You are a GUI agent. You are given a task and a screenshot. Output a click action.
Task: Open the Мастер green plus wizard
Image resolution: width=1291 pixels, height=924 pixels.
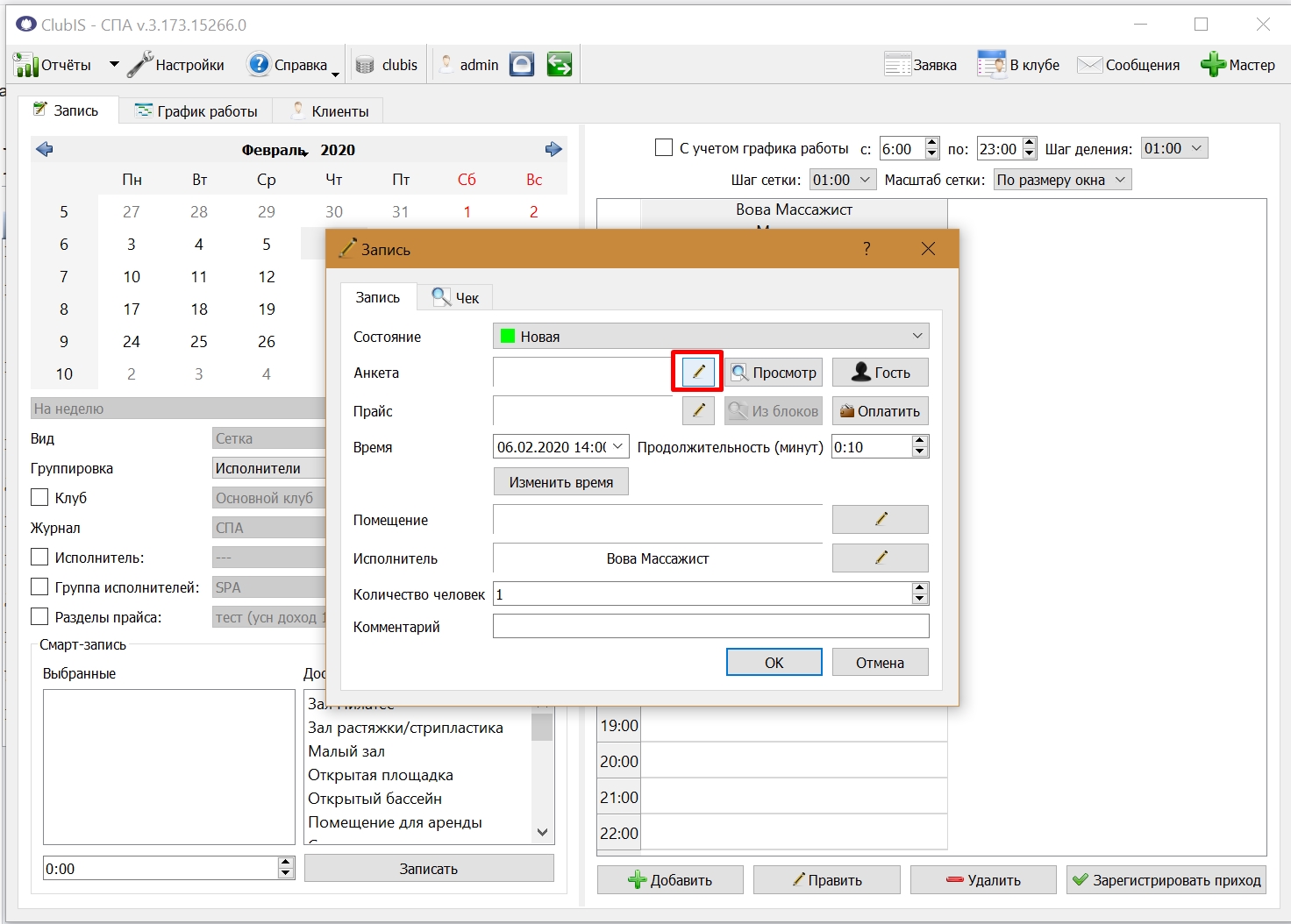tap(1213, 64)
